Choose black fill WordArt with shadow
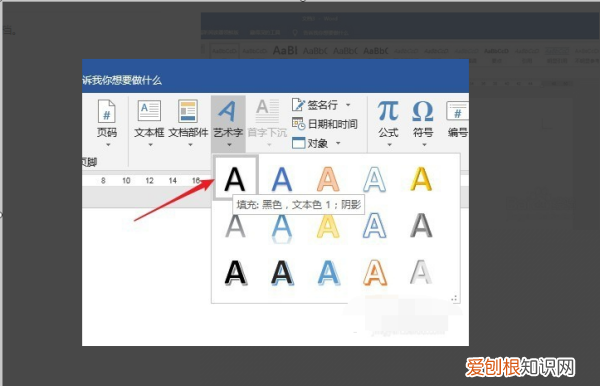This screenshot has height=386, width=600. click(x=235, y=178)
